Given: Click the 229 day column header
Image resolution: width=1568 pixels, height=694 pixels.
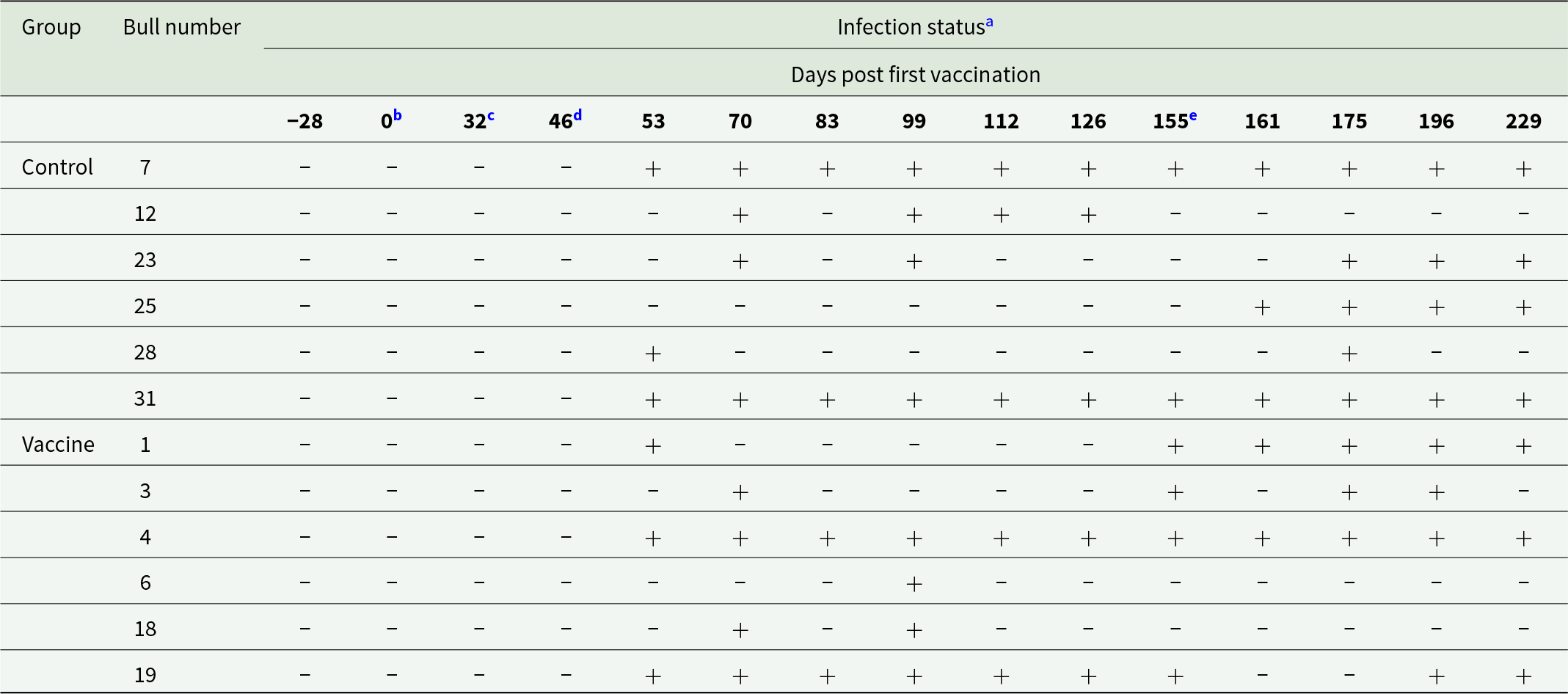Looking at the screenshot, I should (x=1523, y=121).
